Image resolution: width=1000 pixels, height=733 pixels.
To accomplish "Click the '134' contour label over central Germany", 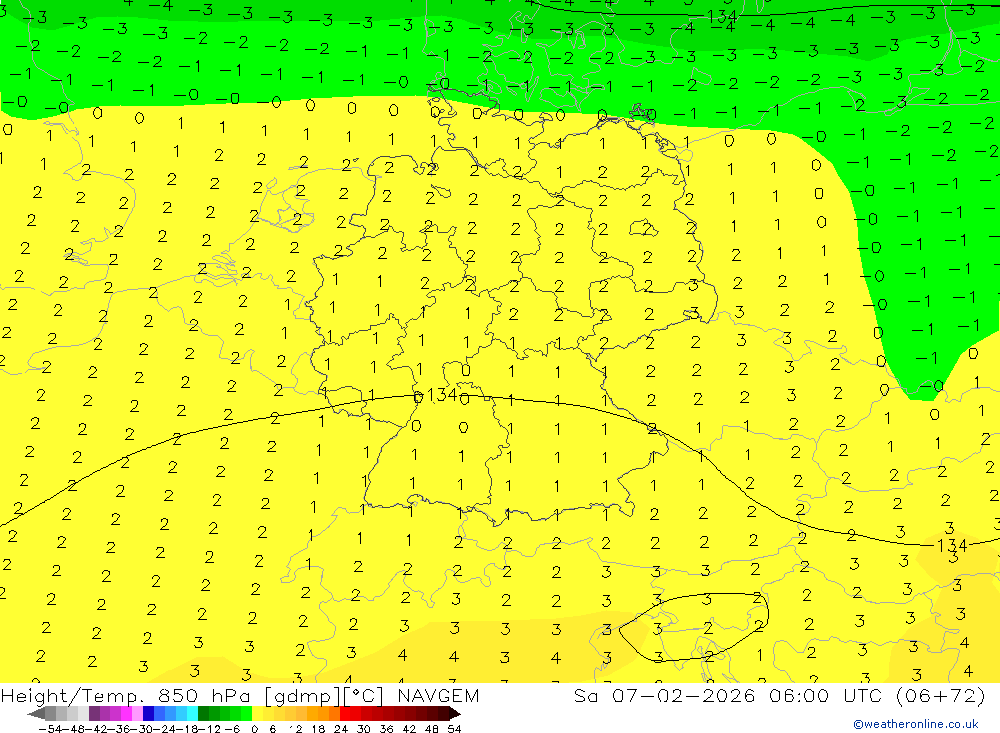I will tap(442, 396).
